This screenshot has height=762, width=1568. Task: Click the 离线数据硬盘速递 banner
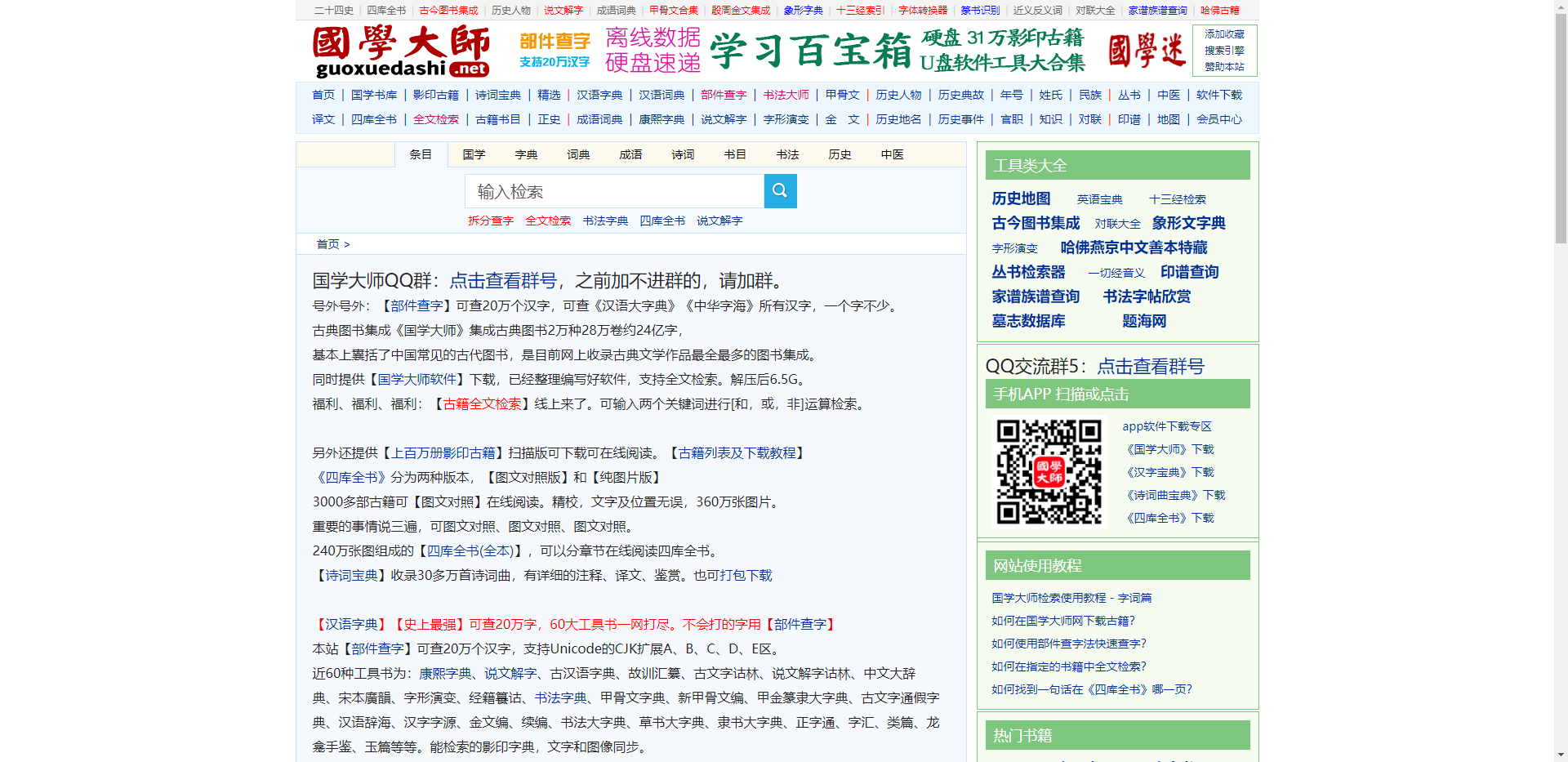pos(653,50)
